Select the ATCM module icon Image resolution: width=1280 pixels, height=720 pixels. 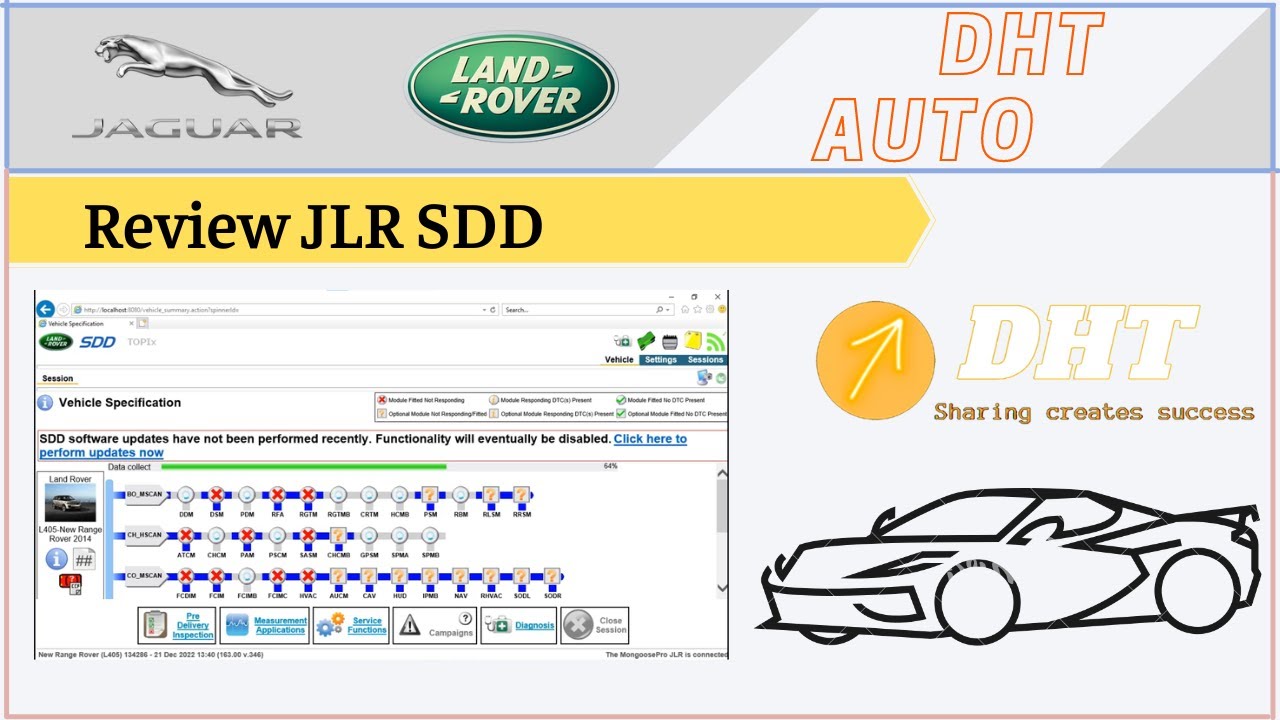(x=186, y=535)
